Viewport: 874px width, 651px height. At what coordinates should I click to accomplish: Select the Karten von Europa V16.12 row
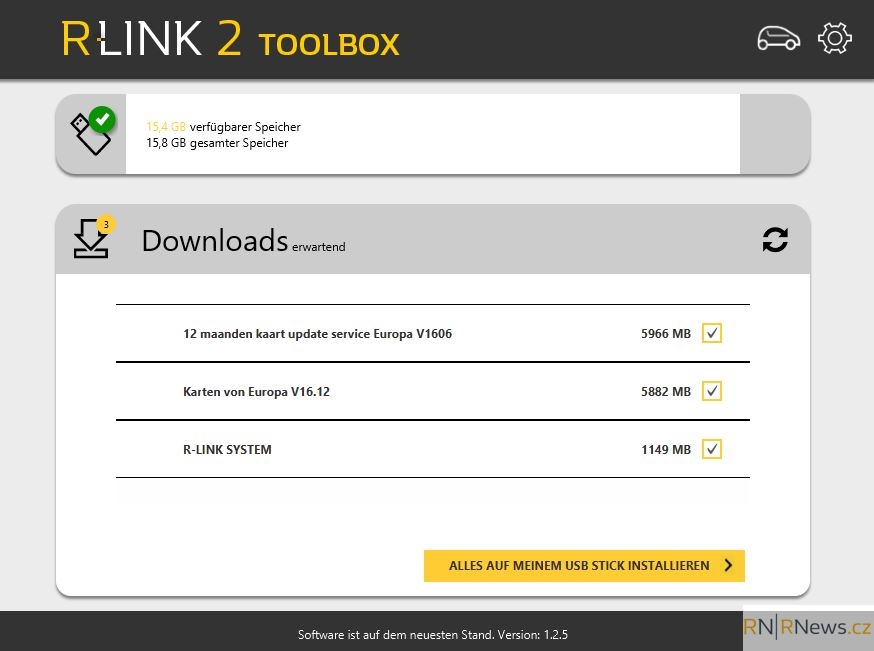tap(433, 391)
